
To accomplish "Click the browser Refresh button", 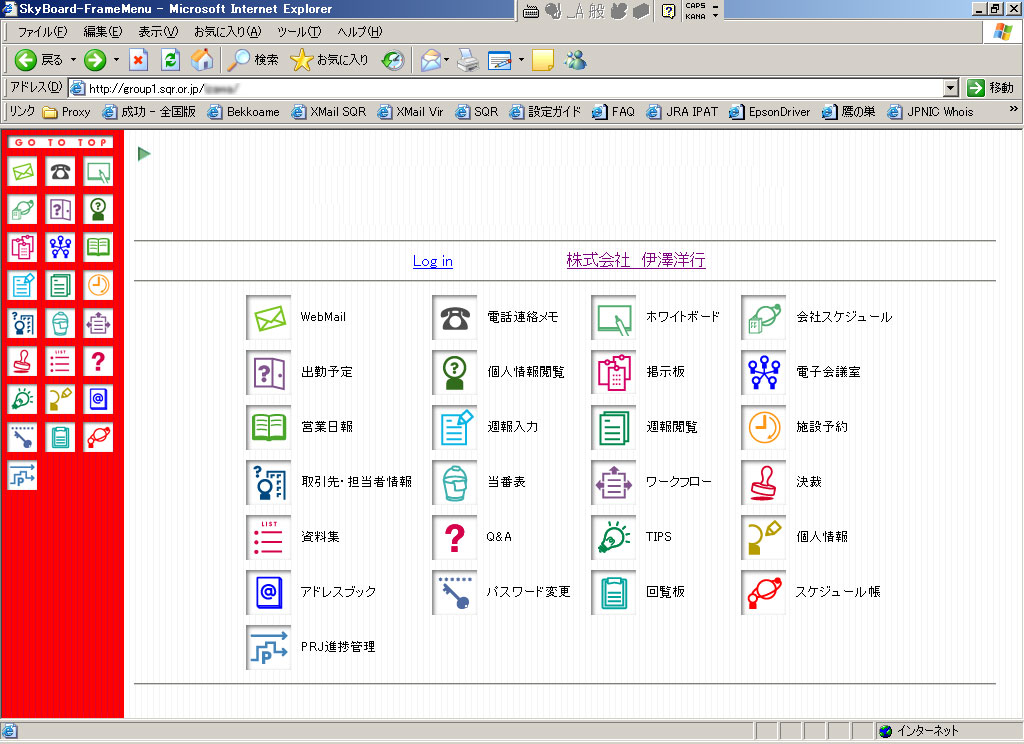I will [x=170, y=60].
